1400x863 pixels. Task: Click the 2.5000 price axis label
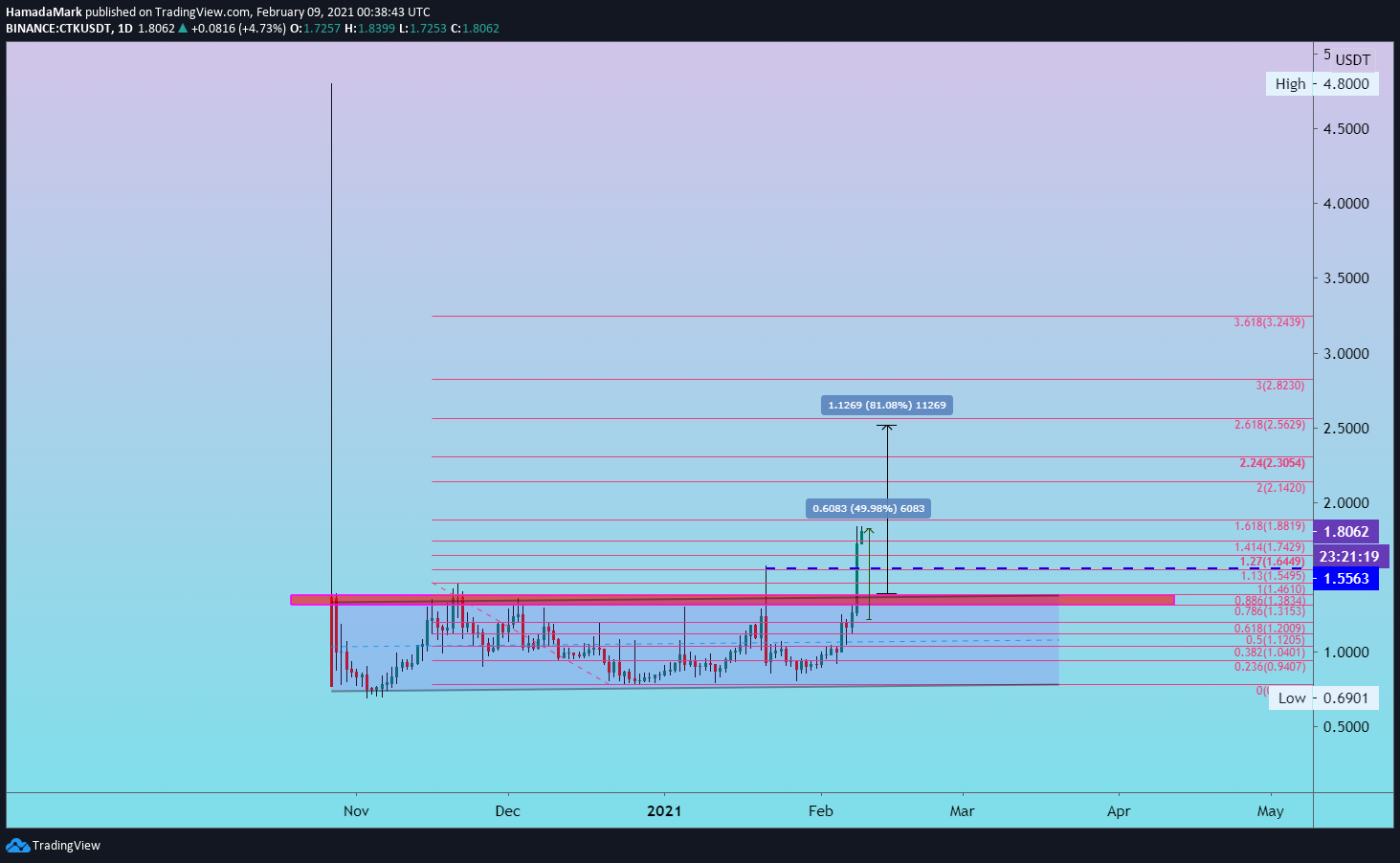[1346, 429]
